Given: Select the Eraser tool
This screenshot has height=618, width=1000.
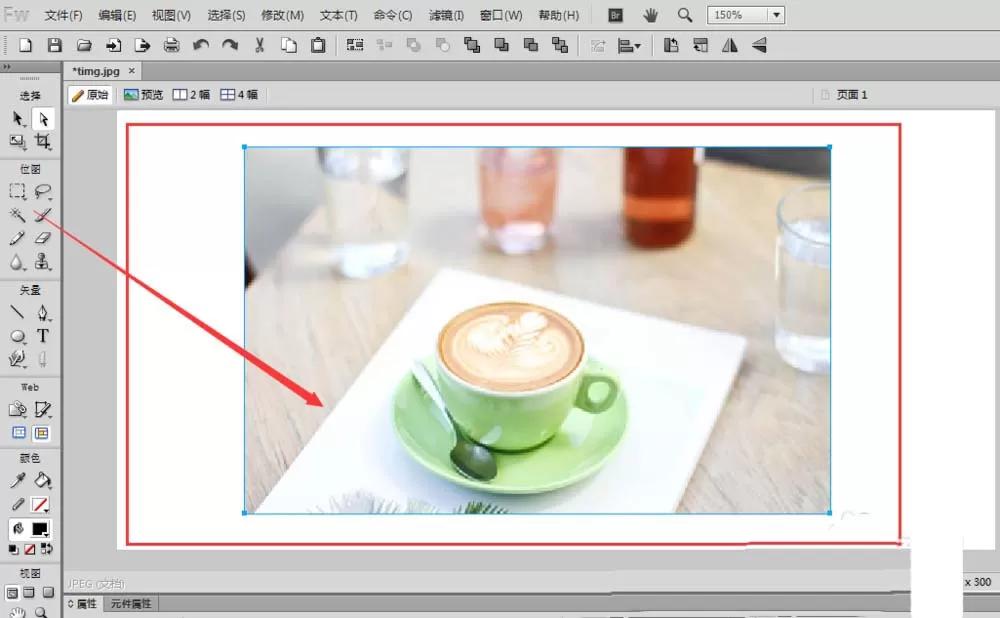Looking at the screenshot, I should [43, 239].
